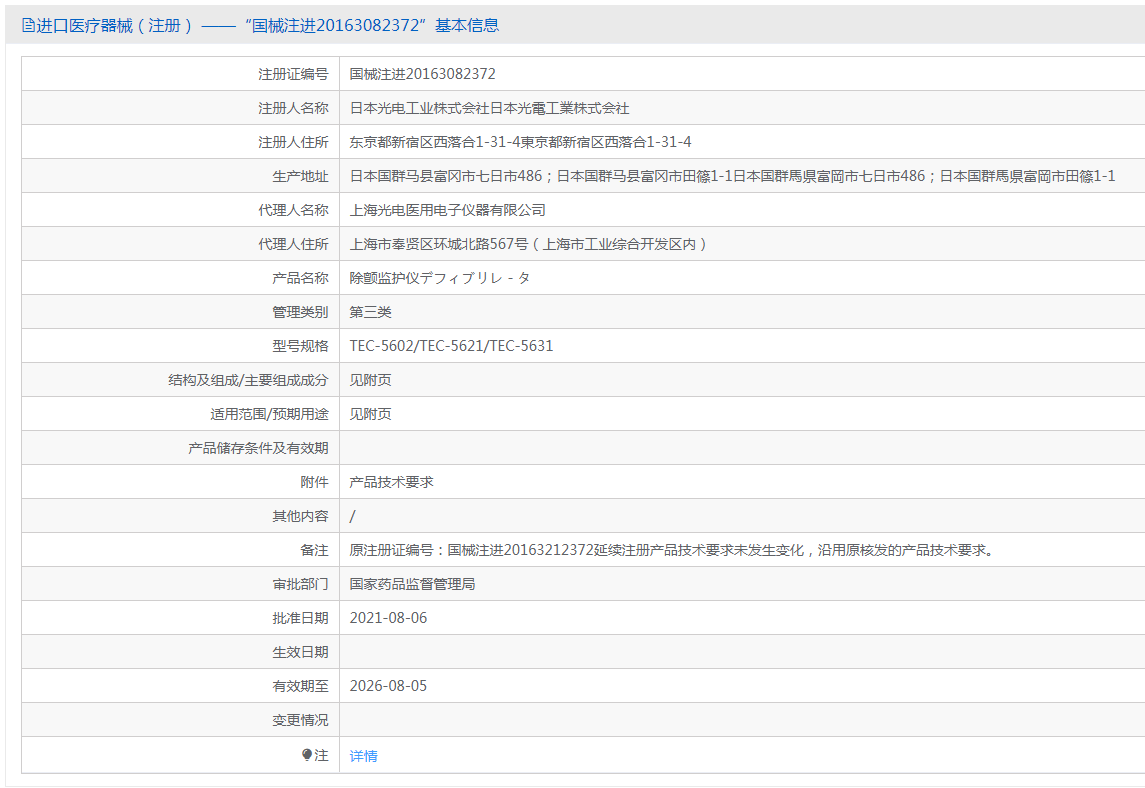Click the 型号规格 label
The height and width of the screenshot is (788, 1145).
click(x=300, y=346)
